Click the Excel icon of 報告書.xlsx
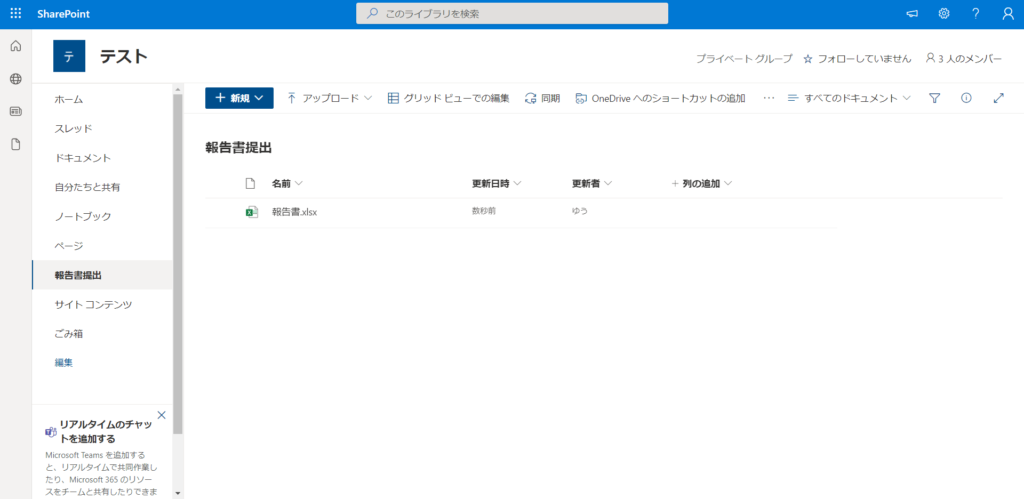The width and height of the screenshot is (1024, 499). tap(251, 212)
